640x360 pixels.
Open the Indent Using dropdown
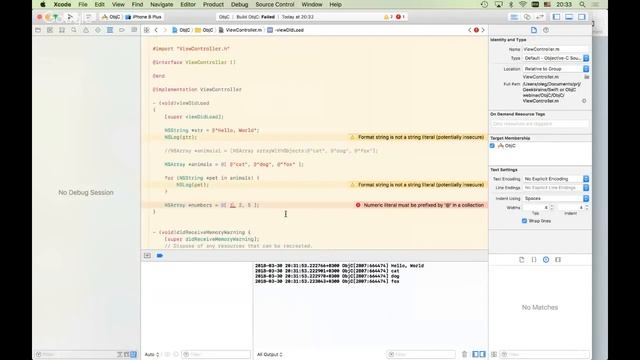556,198
